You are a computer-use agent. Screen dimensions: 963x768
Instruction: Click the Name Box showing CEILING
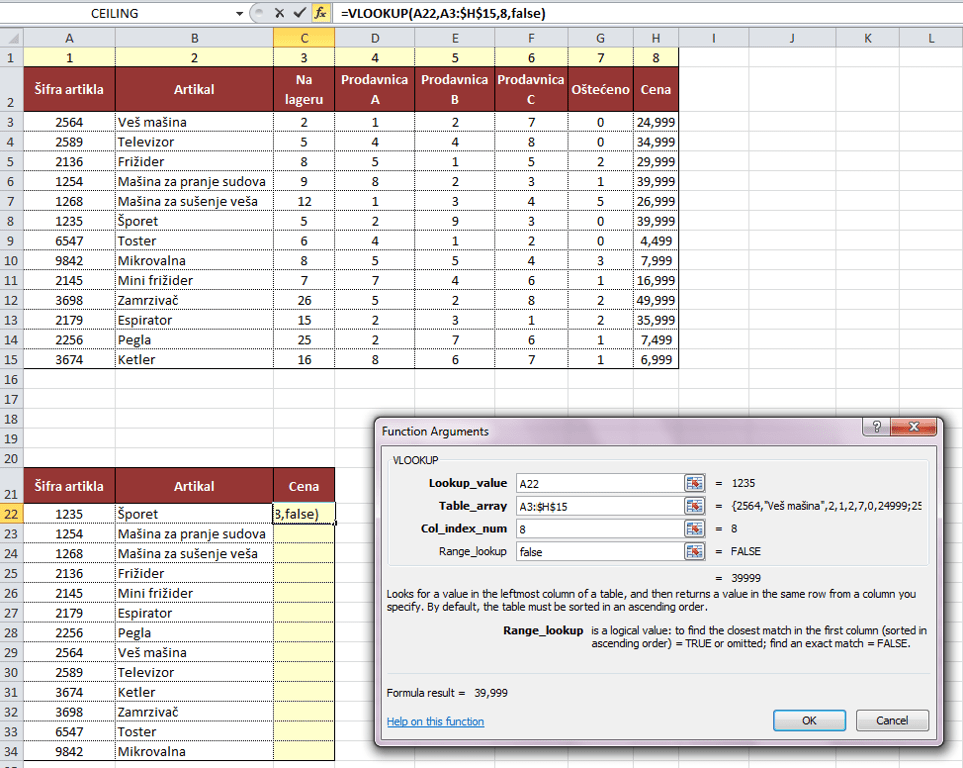click(x=115, y=14)
